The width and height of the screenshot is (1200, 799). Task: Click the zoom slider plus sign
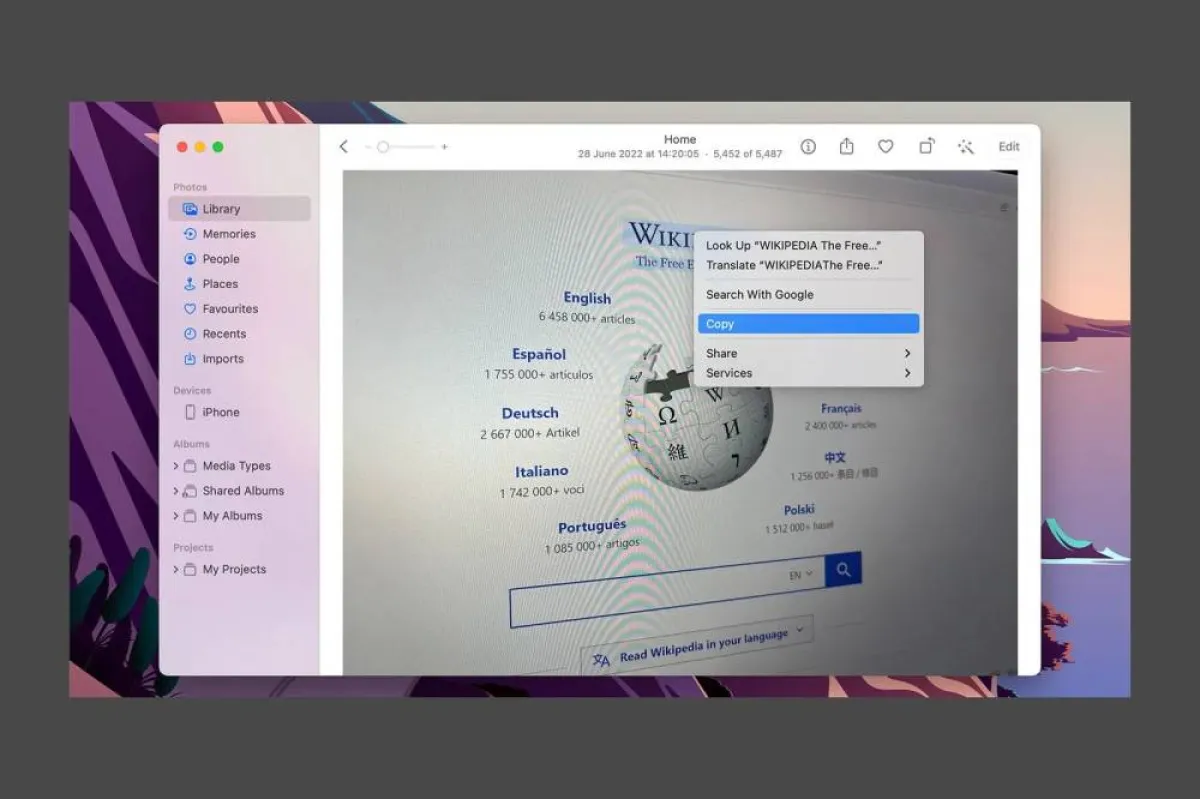[x=445, y=147]
